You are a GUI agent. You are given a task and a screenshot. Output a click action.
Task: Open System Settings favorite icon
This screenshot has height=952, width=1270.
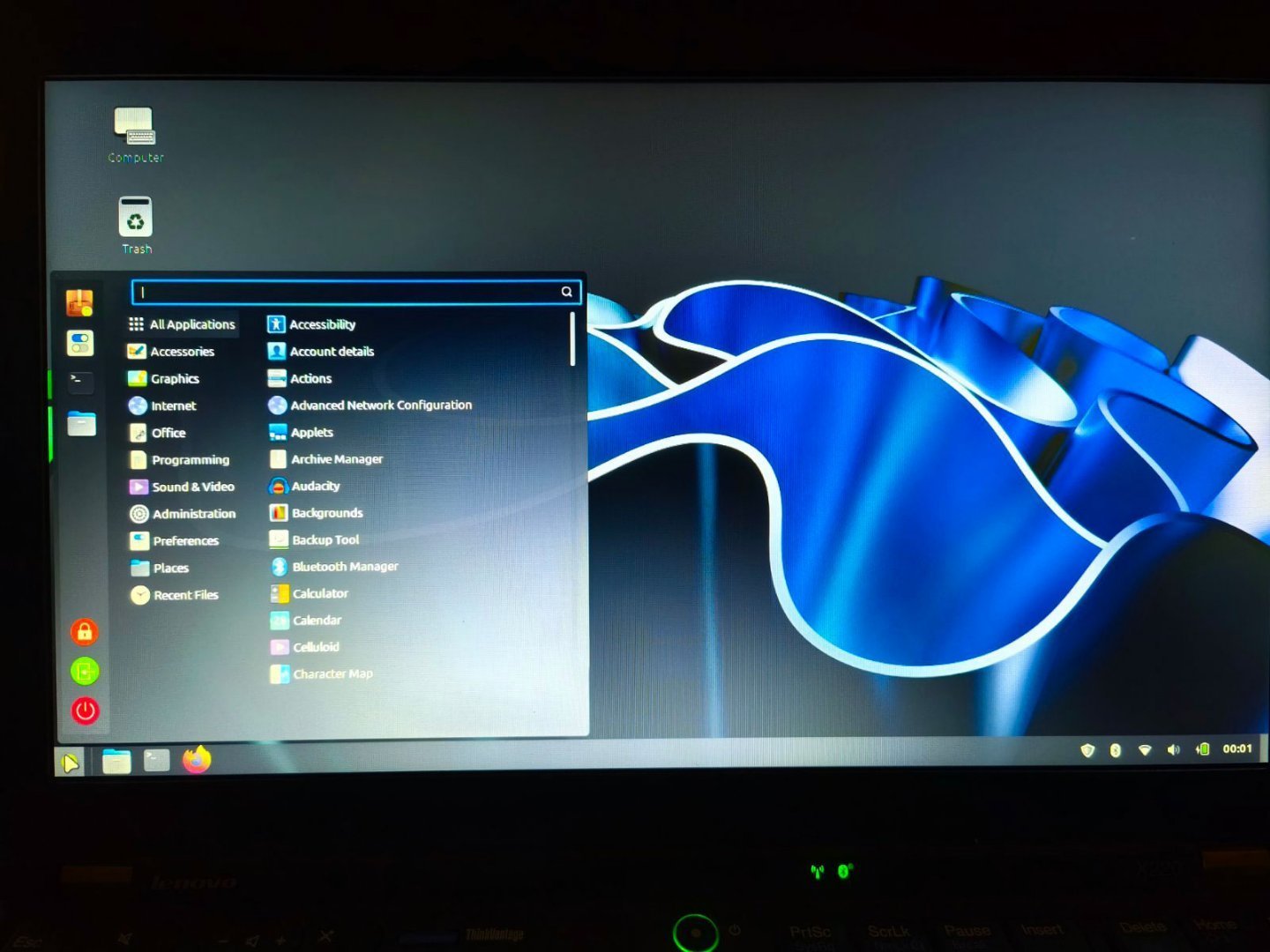(80, 343)
